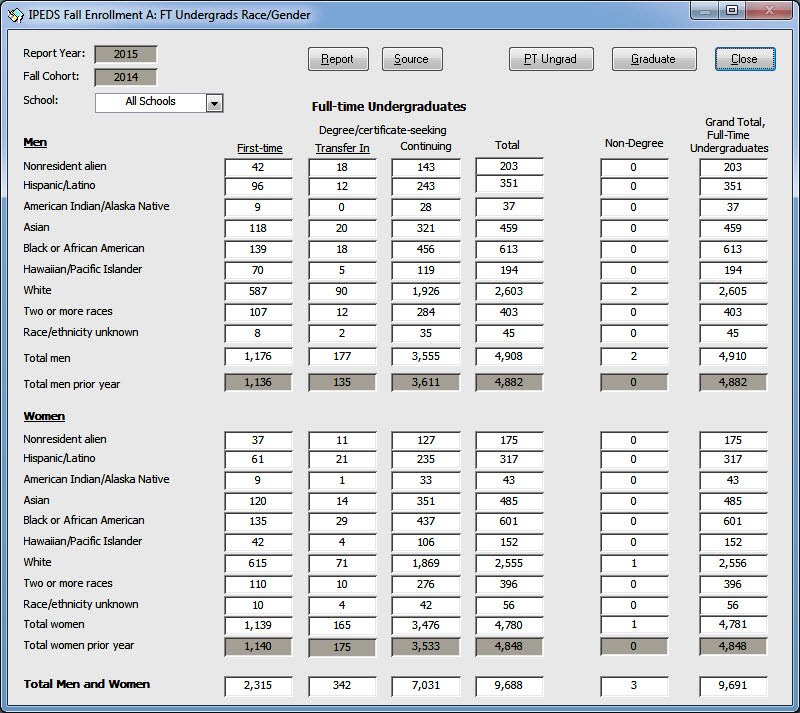Click the Fall Cohort field showing 2014
Image resolution: width=800 pixels, height=713 pixels.
coord(126,77)
